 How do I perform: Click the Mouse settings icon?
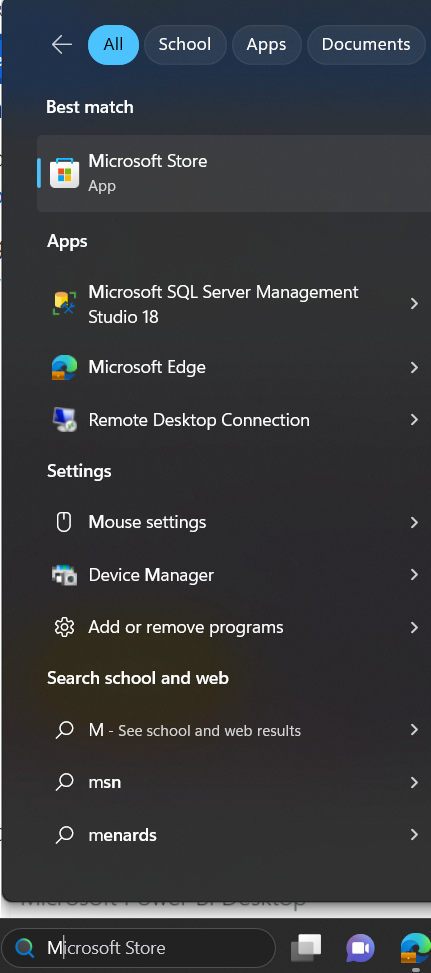pyautogui.click(x=64, y=522)
